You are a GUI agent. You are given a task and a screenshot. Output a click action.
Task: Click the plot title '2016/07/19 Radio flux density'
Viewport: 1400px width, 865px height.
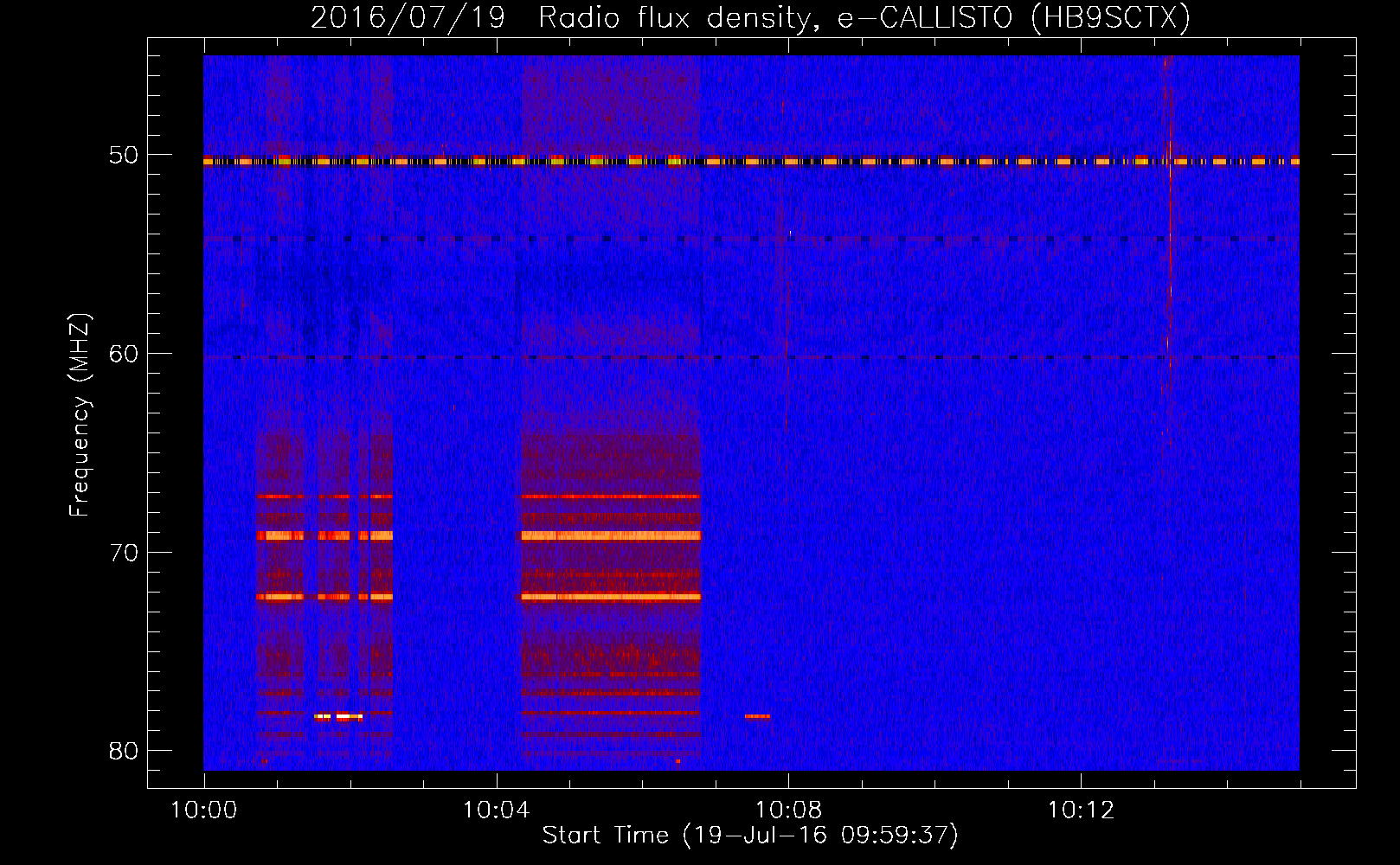pos(750,17)
